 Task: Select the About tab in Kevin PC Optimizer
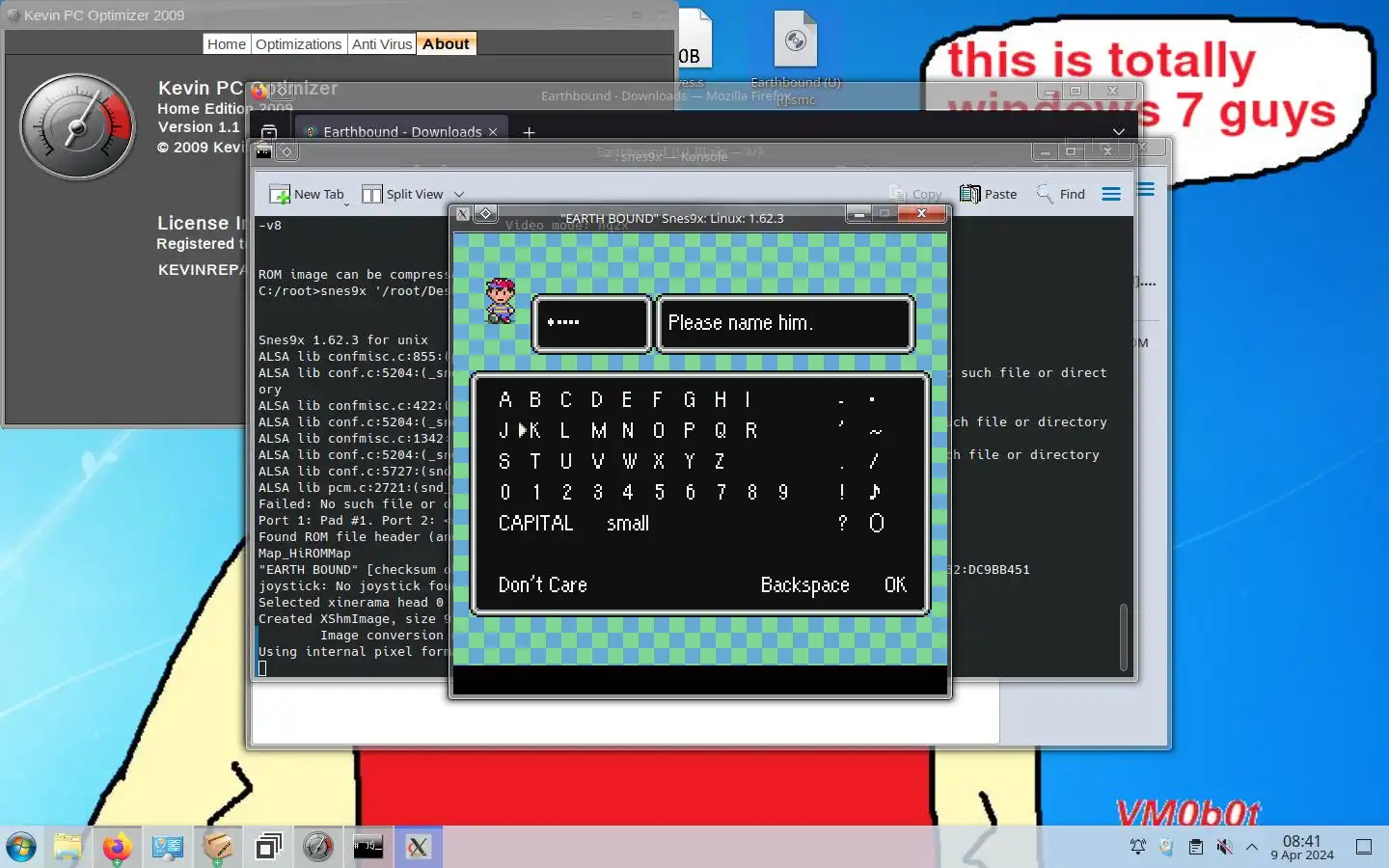446,44
